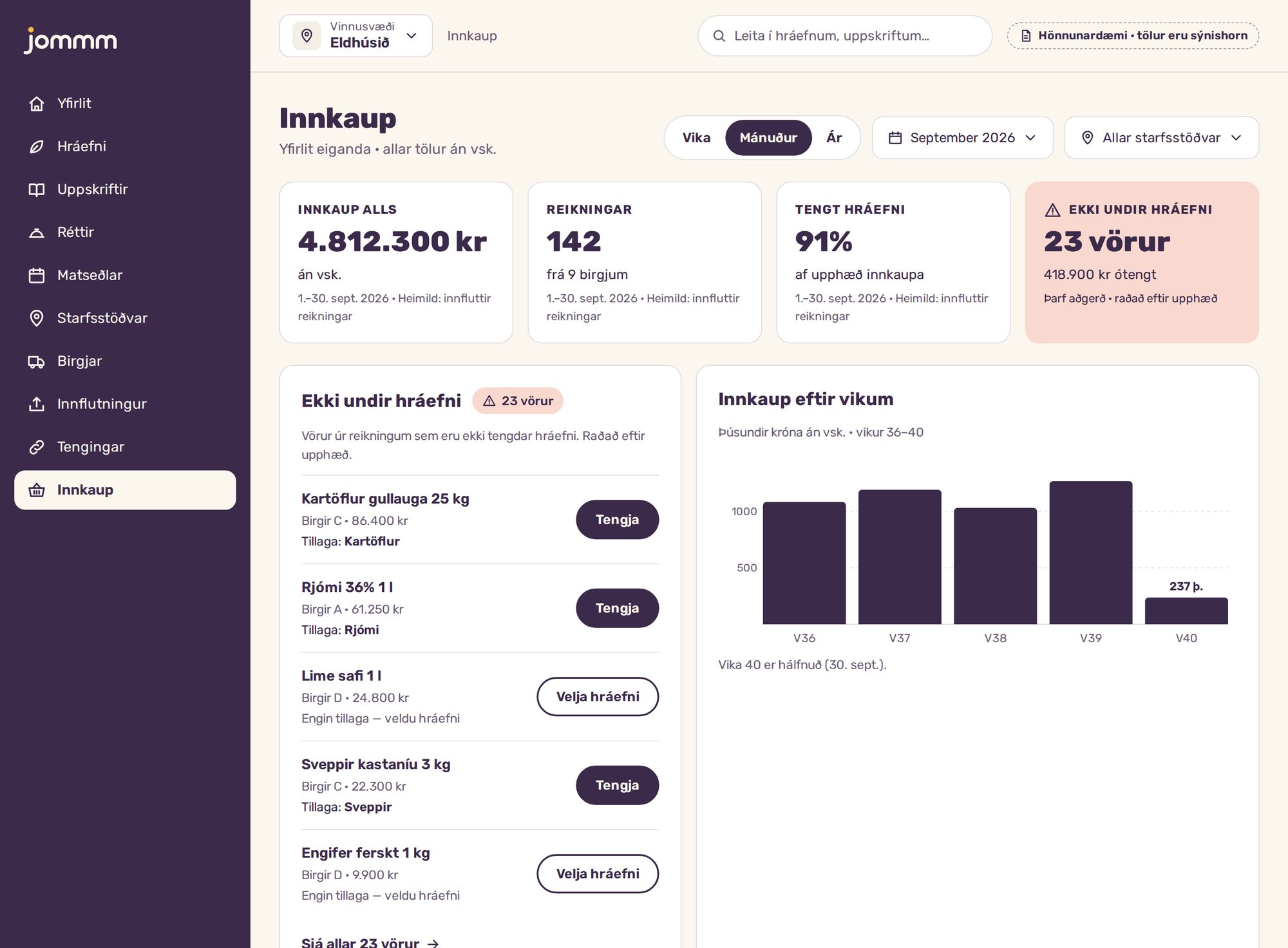Open Innflutningur upload icon
The image size is (1288, 948).
click(37, 404)
